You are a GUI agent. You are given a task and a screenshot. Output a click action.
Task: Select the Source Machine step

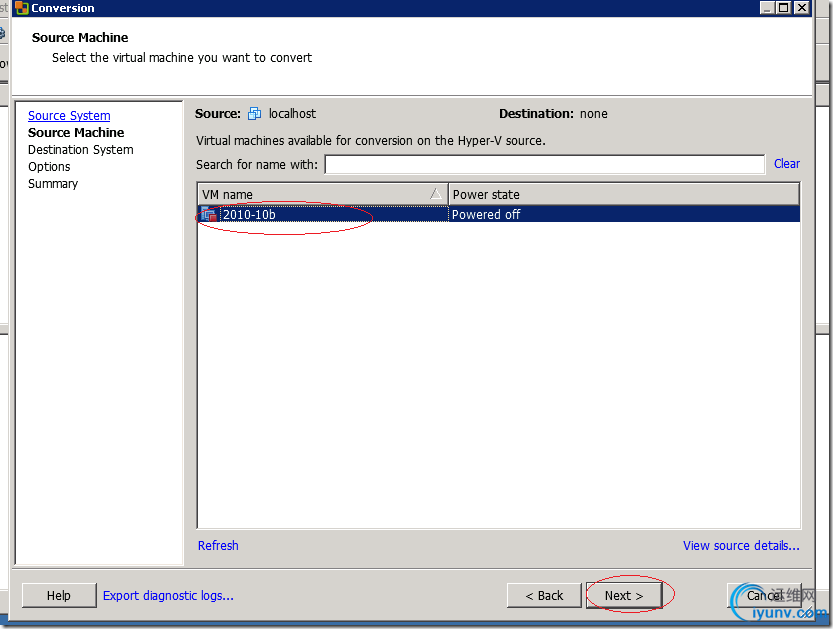[x=76, y=132]
